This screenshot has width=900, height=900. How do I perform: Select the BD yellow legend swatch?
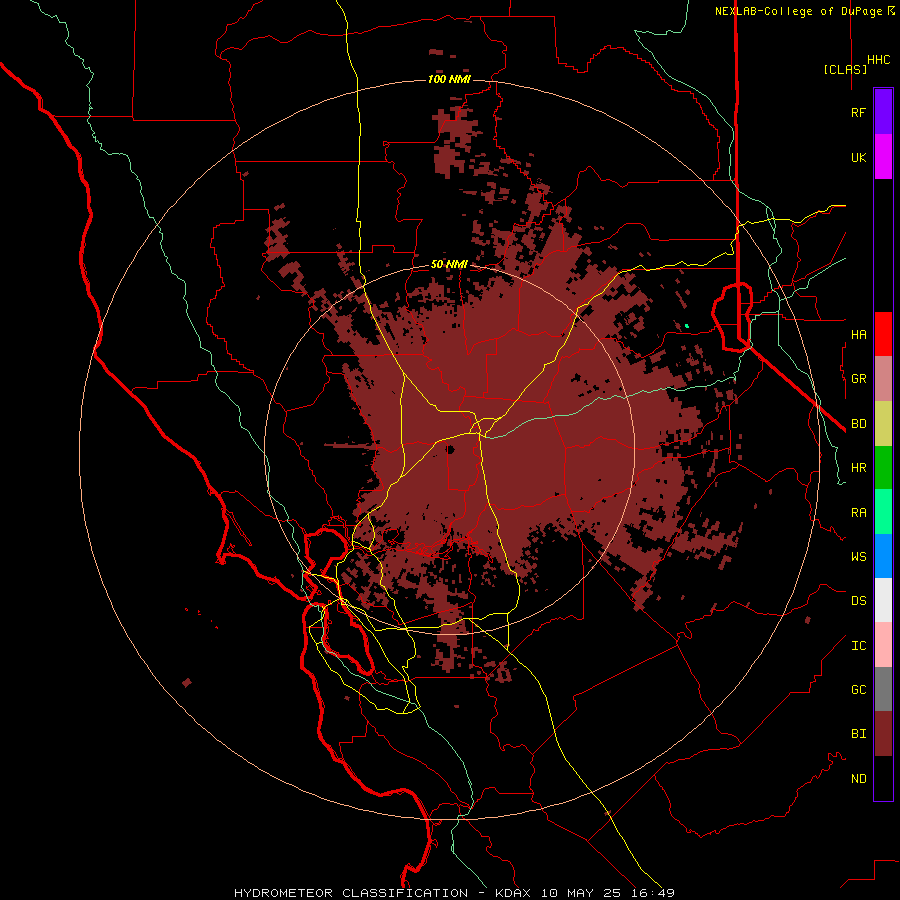883,424
